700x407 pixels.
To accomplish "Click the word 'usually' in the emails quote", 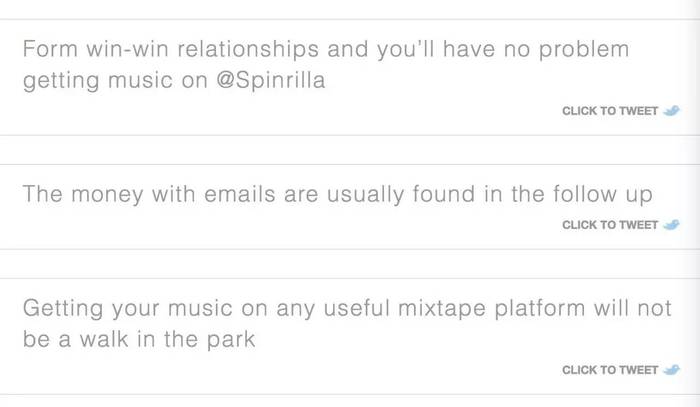I will pyautogui.click(x=365, y=195).
